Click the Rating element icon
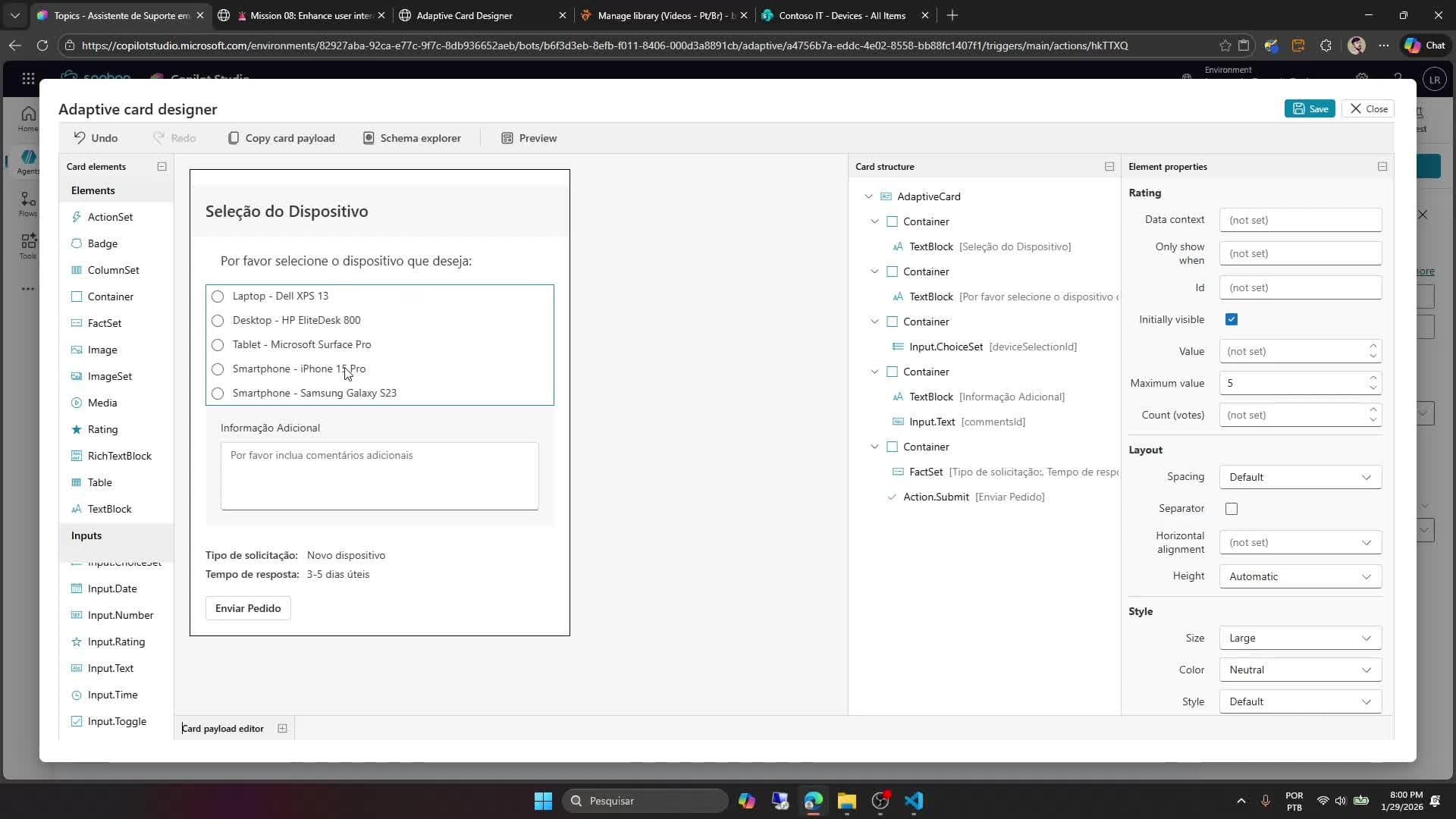1456x819 pixels. (x=77, y=429)
